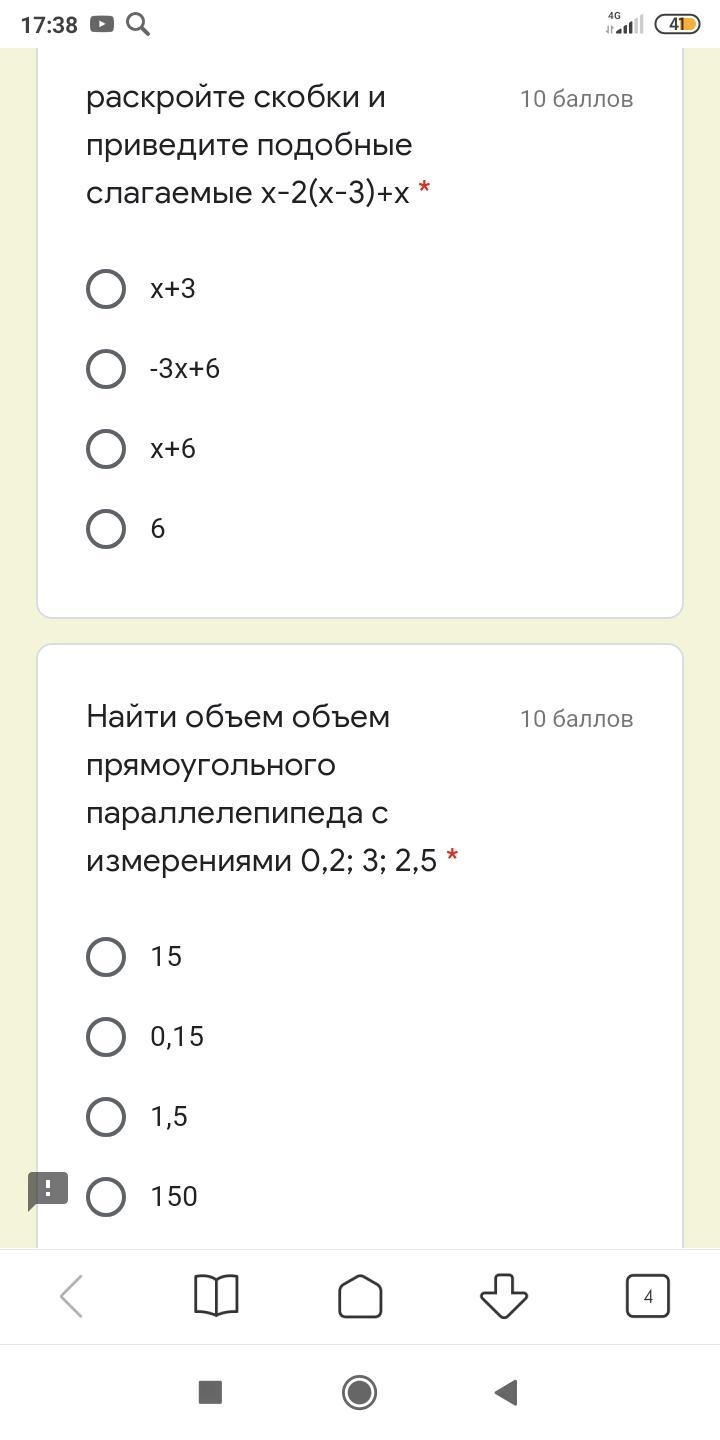Choose volume answer 1,5
The image size is (720, 1440).
click(106, 1117)
